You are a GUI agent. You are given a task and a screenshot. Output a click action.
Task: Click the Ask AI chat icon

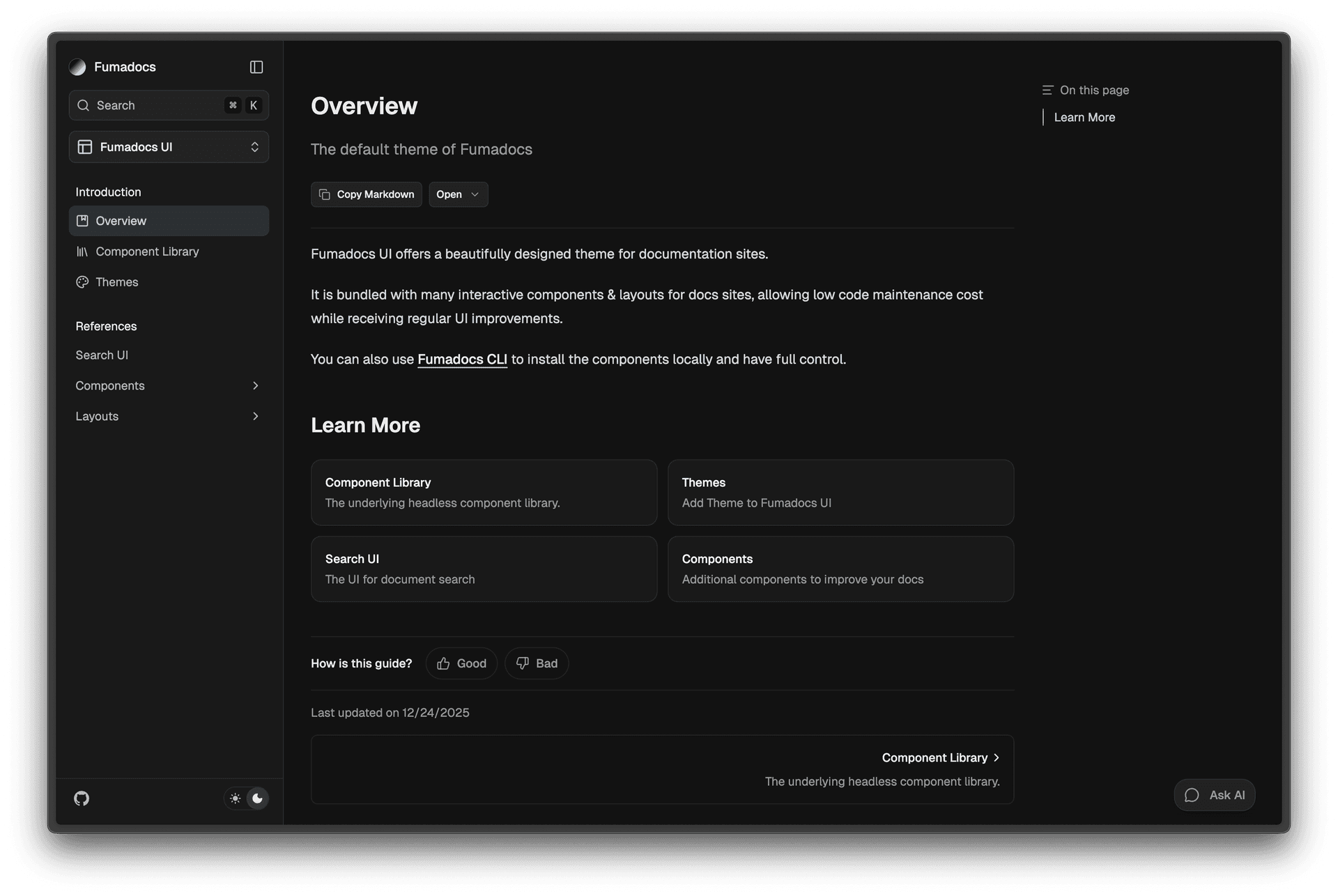(1192, 795)
